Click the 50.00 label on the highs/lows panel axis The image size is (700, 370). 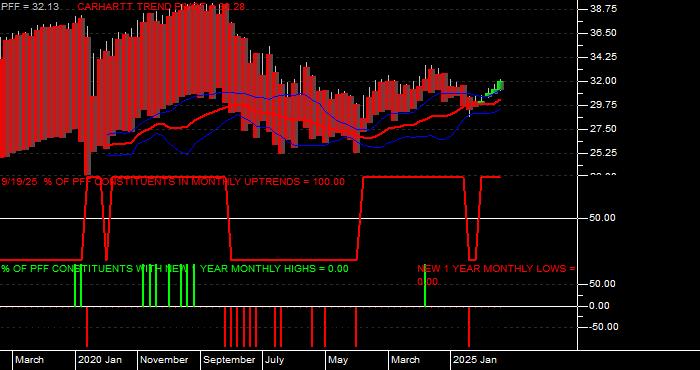click(x=604, y=284)
